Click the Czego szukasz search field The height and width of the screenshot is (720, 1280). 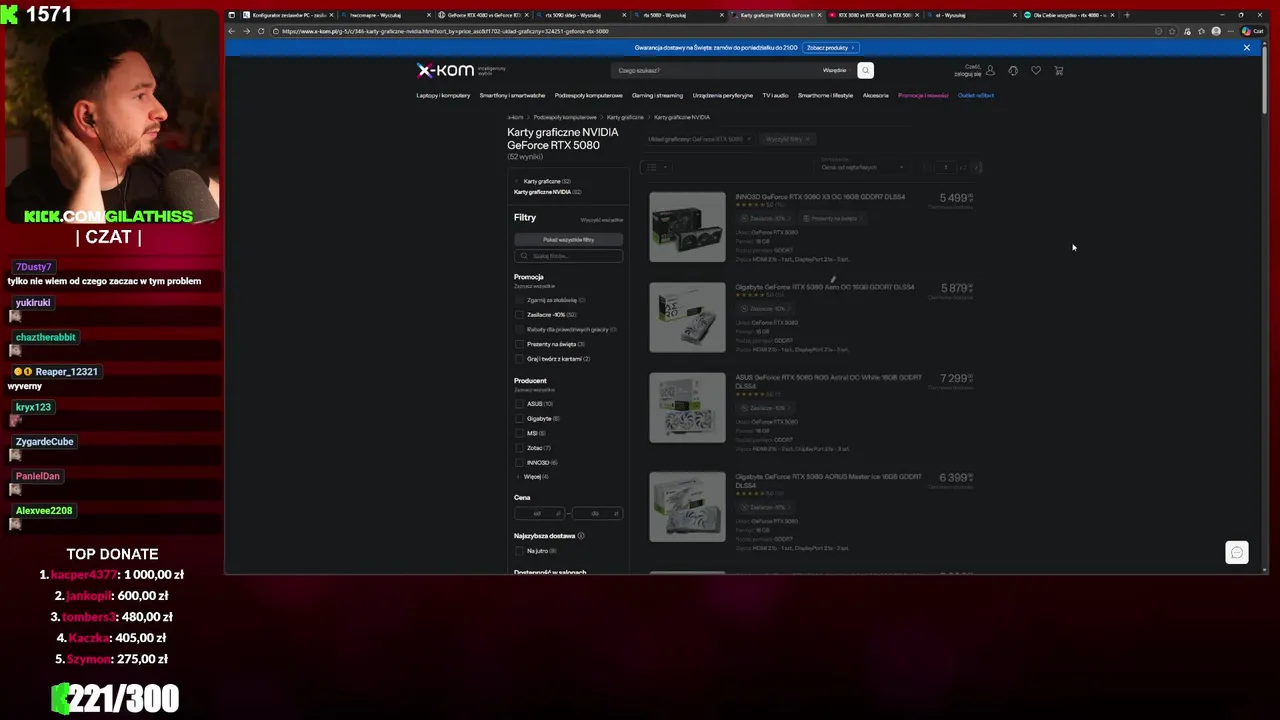(714, 70)
